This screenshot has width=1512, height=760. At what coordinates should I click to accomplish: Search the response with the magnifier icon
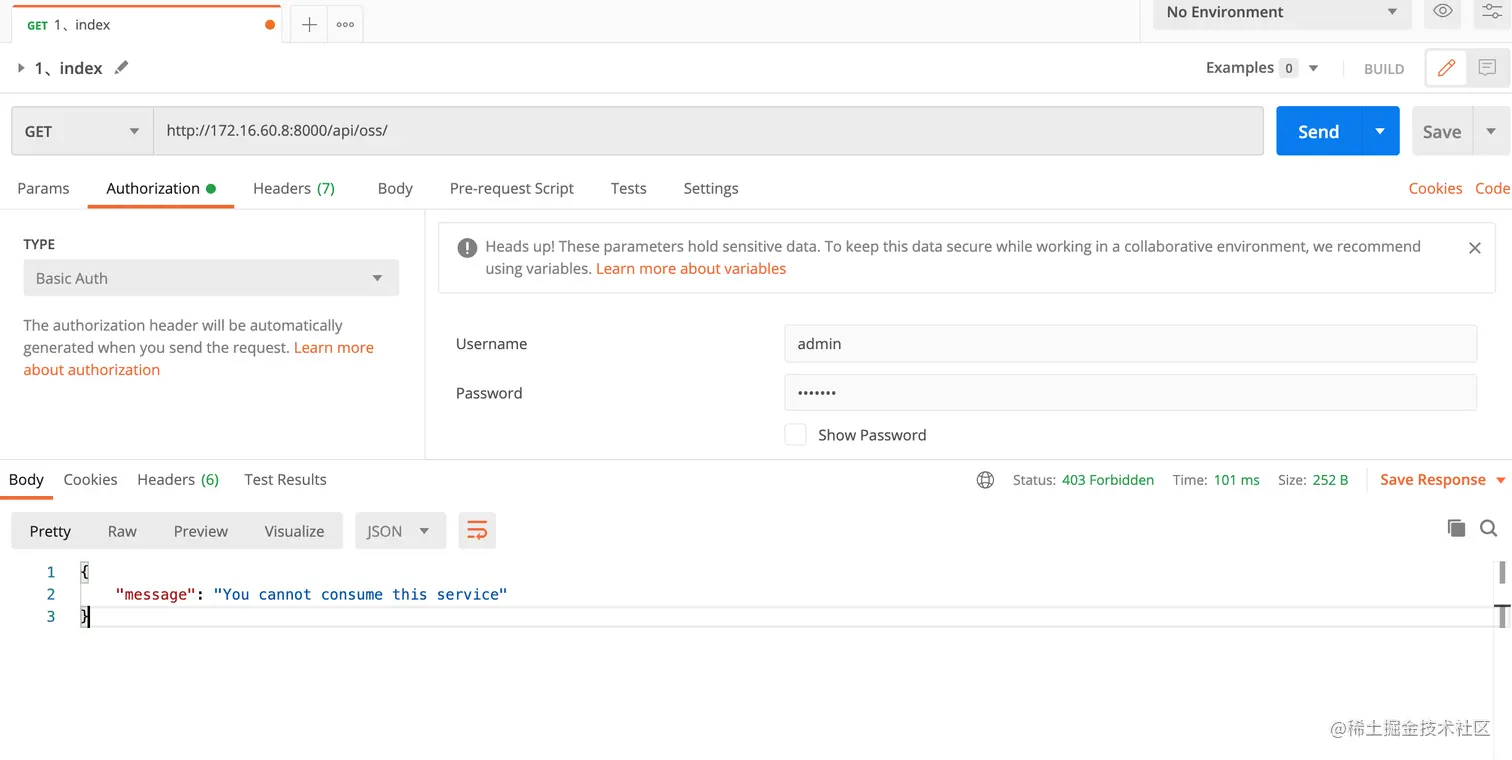coord(1488,528)
